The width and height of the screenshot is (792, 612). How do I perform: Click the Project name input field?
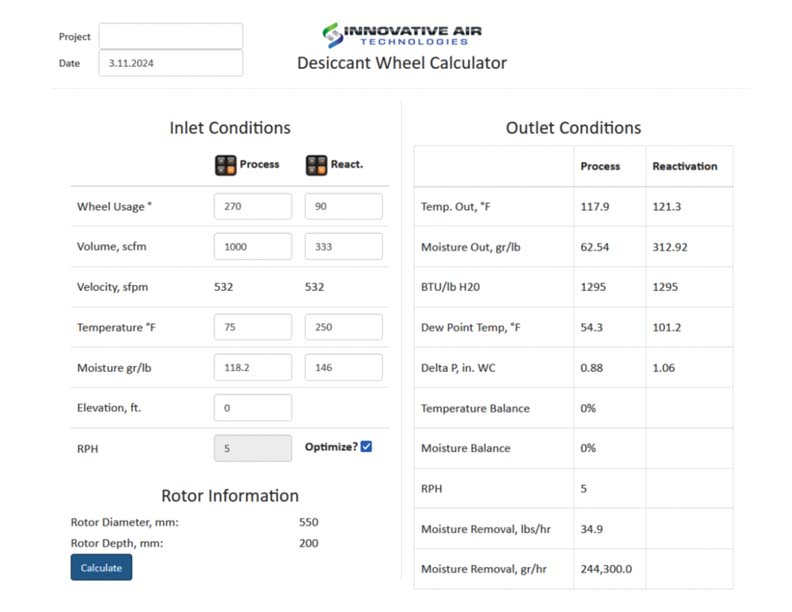(170, 36)
